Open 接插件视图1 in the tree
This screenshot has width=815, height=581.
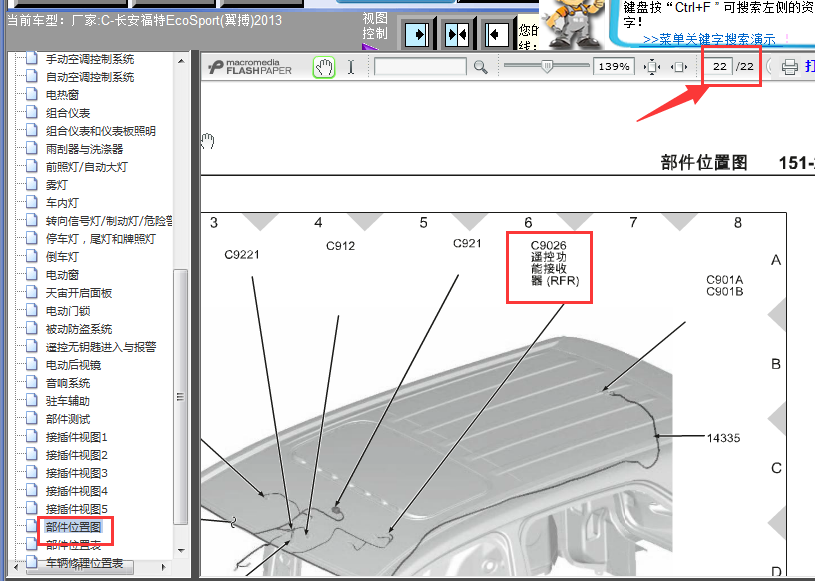coord(76,437)
